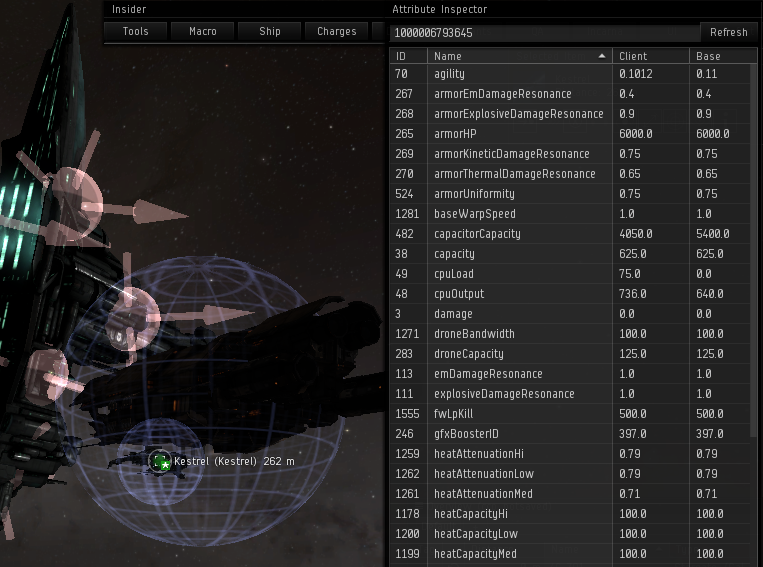Click the Kestrel (Kestrel) 262 m label
763x567 pixels.
point(234,461)
